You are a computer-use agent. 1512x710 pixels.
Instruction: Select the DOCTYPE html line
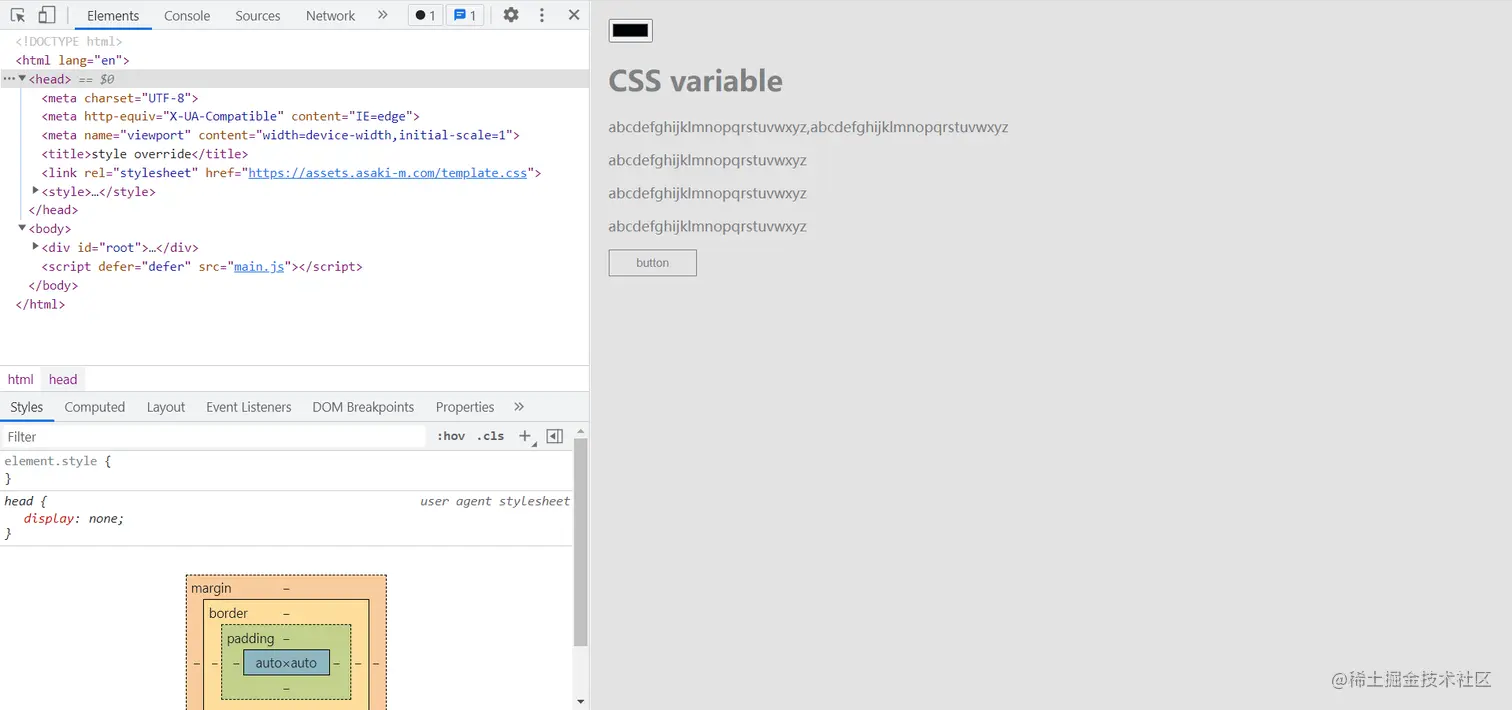click(69, 42)
